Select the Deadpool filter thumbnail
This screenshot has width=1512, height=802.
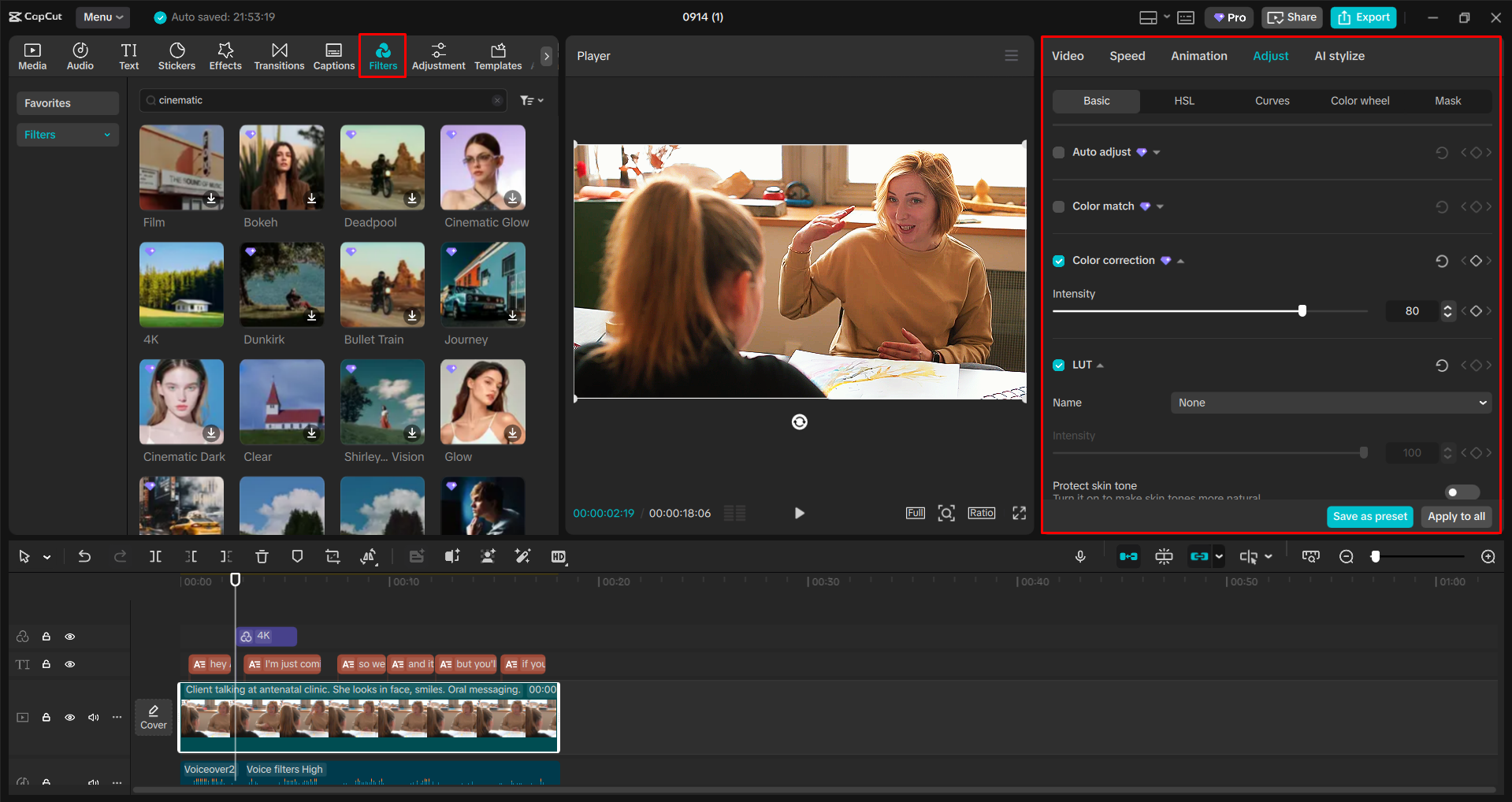pyautogui.click(x=381, y=167)
